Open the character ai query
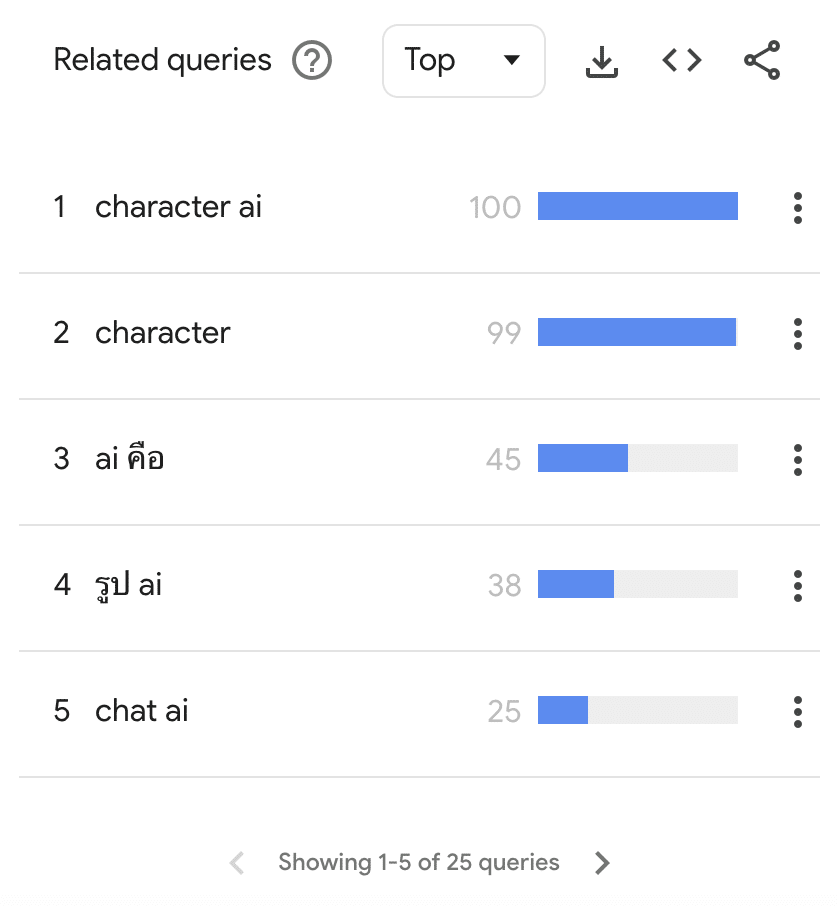The image size is (838, 906). (178, 207)
